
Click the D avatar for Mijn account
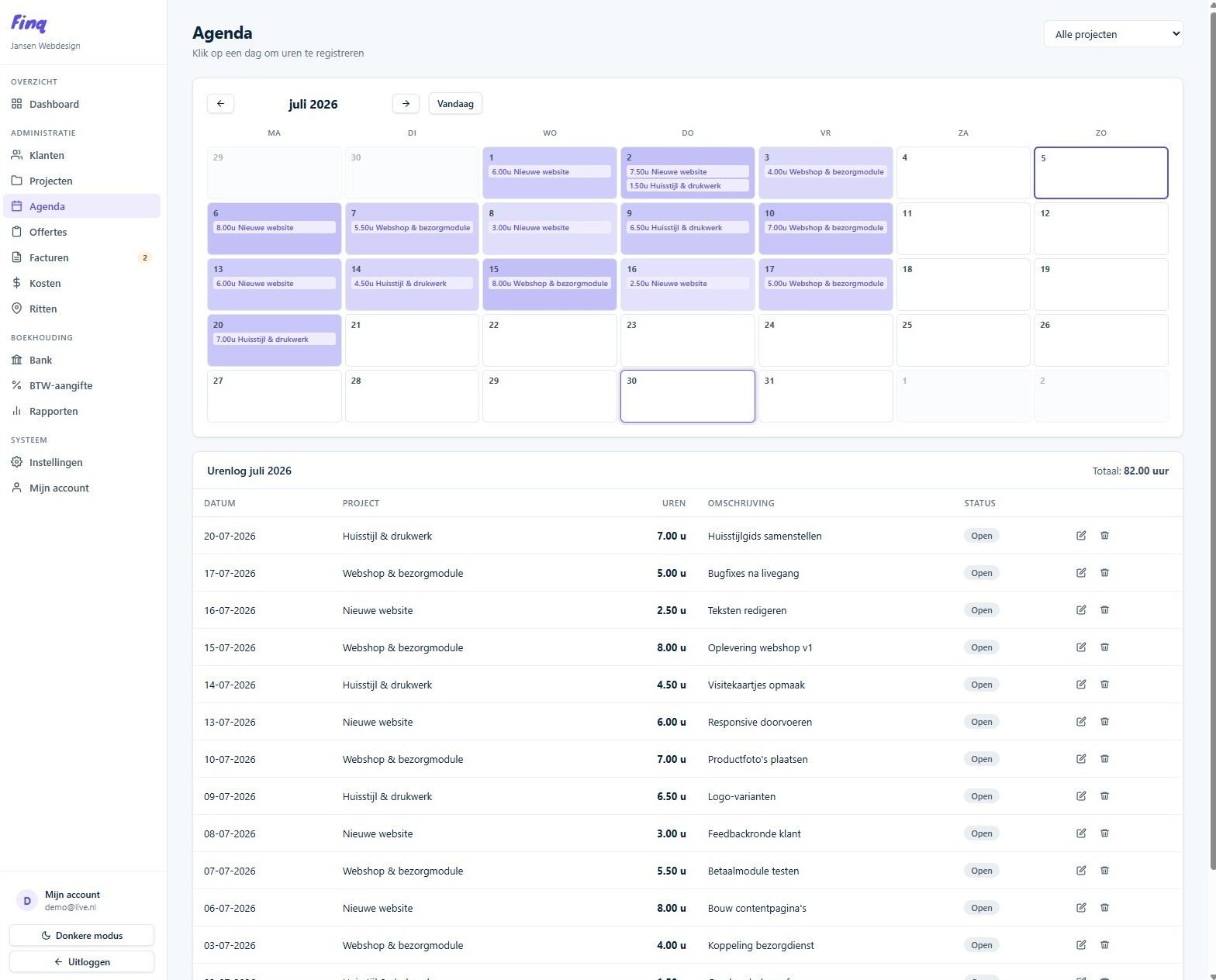click(x=27, y=900)
